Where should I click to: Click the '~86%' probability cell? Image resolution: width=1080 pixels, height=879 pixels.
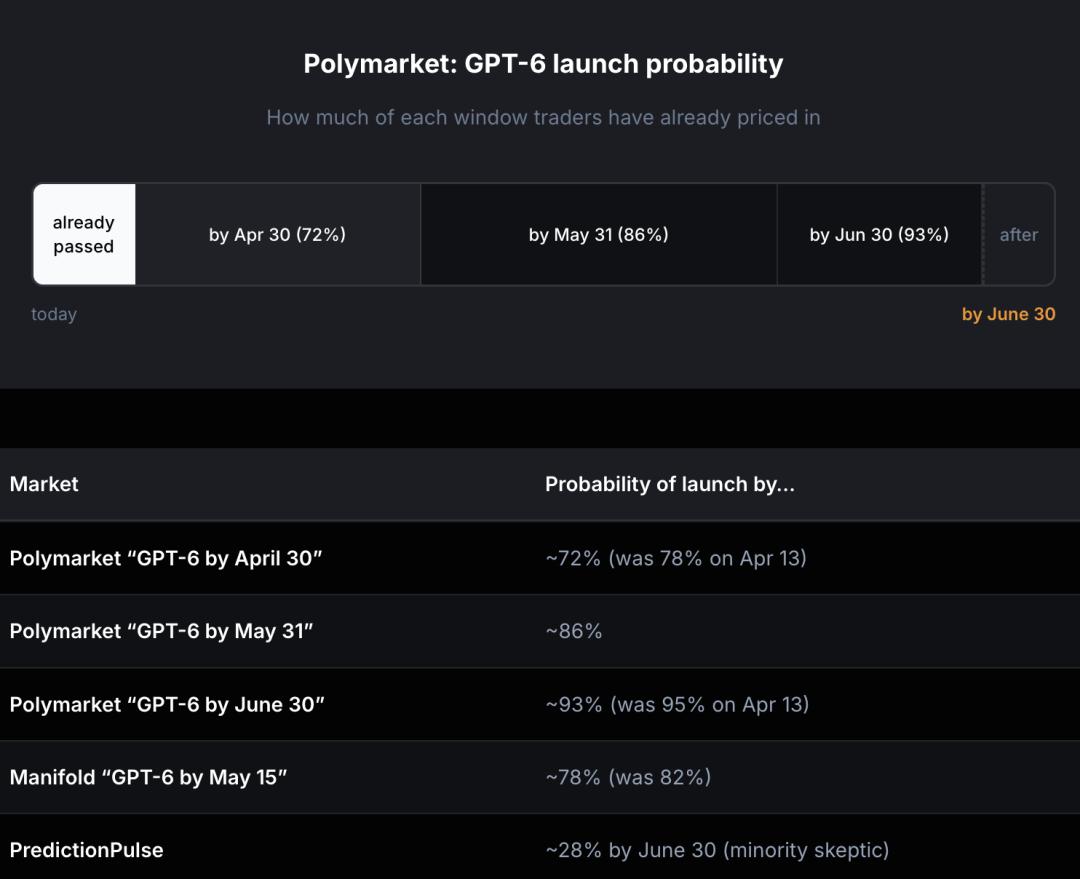[x=574, y=631]
